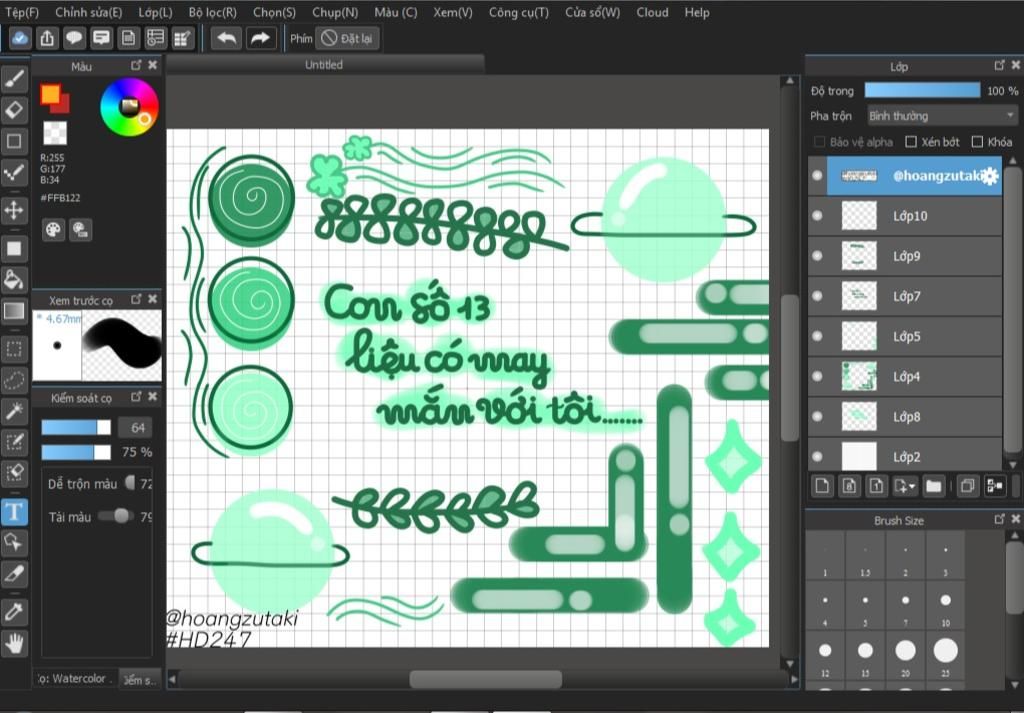Add a new 1-bit layer
This screenshot has height=713, width=1024.
point(876,486)
